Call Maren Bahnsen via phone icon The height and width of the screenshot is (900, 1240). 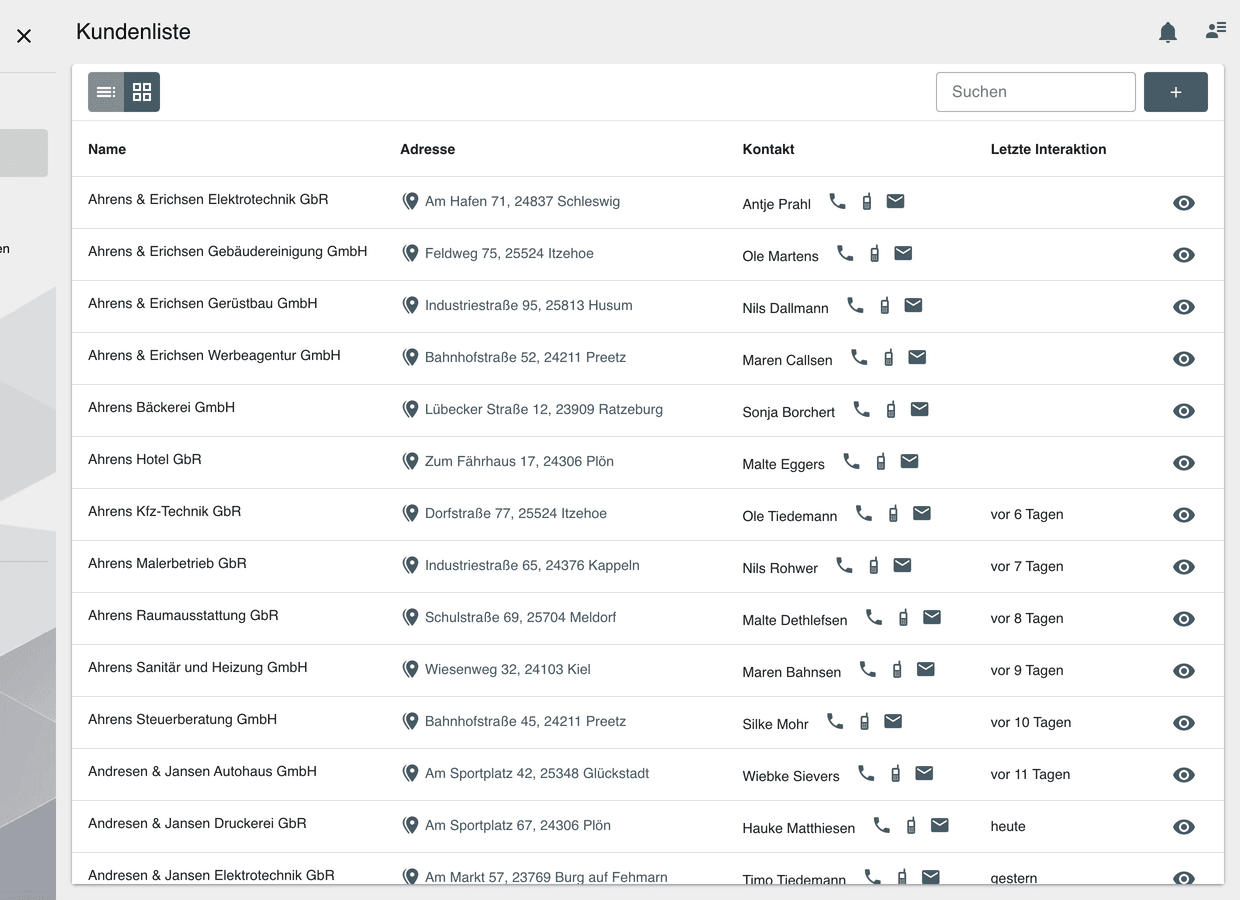(x=868, y=670)
